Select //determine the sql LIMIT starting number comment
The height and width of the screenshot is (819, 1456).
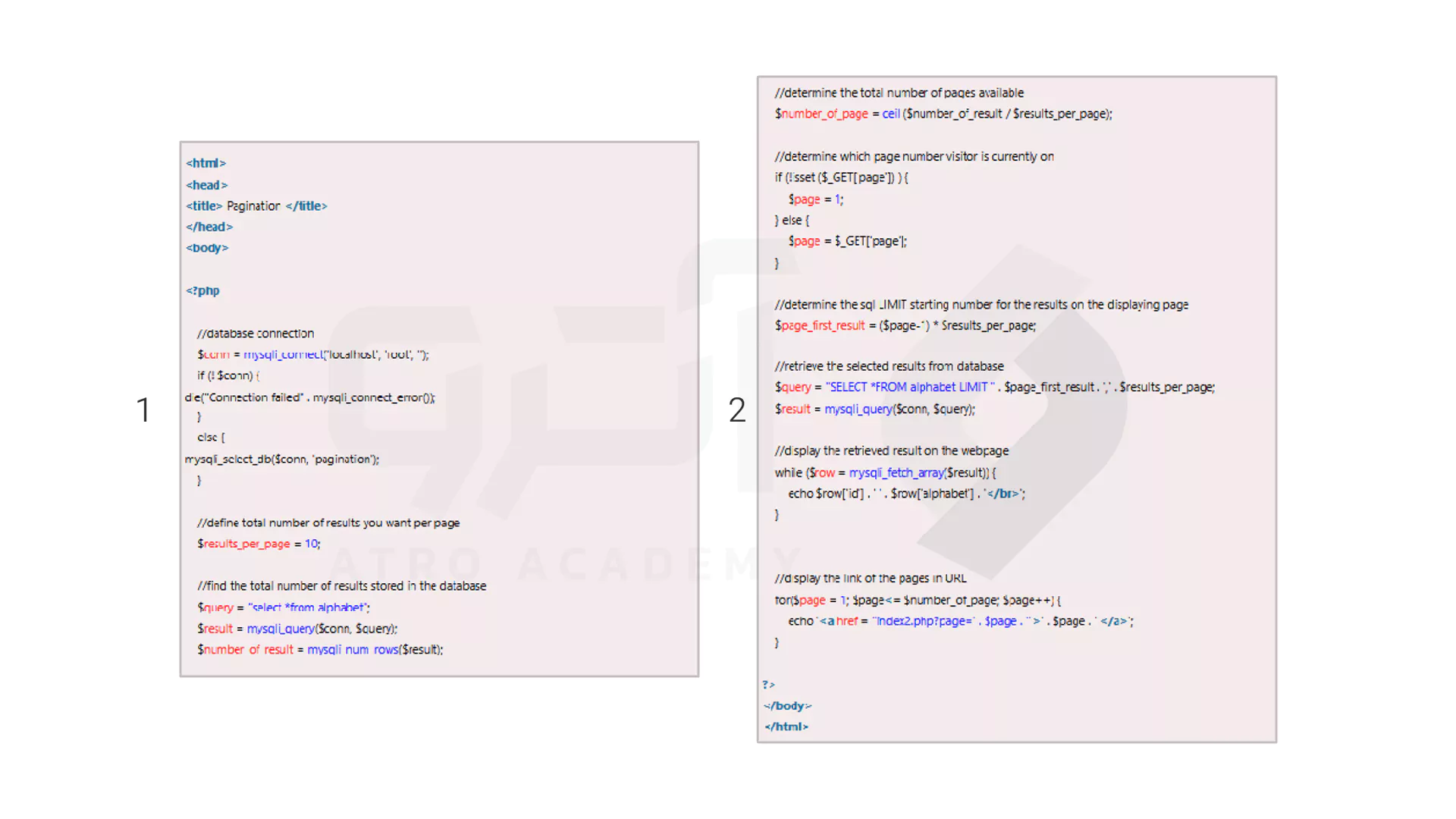point(981,305)
